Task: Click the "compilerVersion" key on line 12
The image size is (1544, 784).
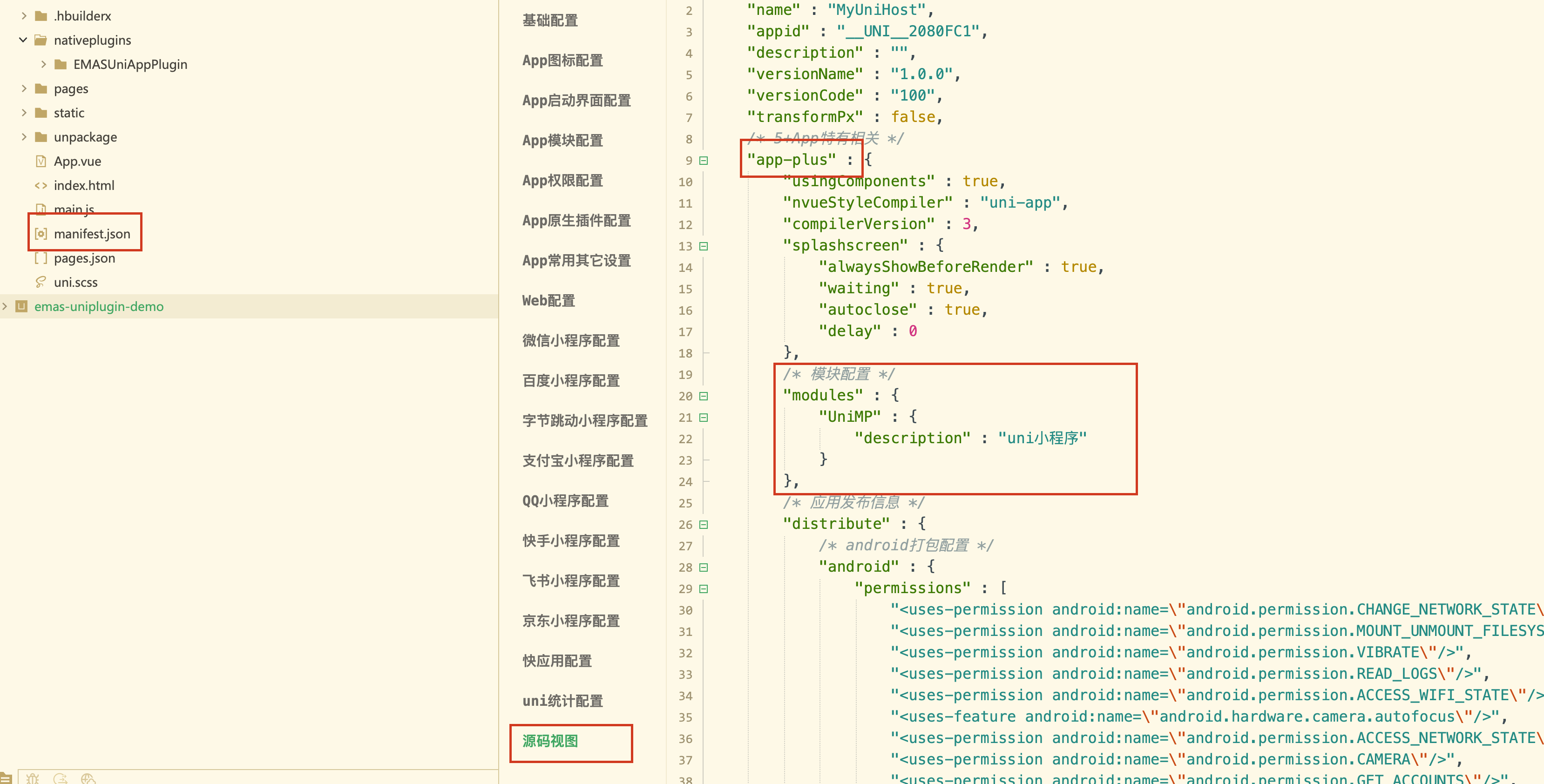Action: 859,224
